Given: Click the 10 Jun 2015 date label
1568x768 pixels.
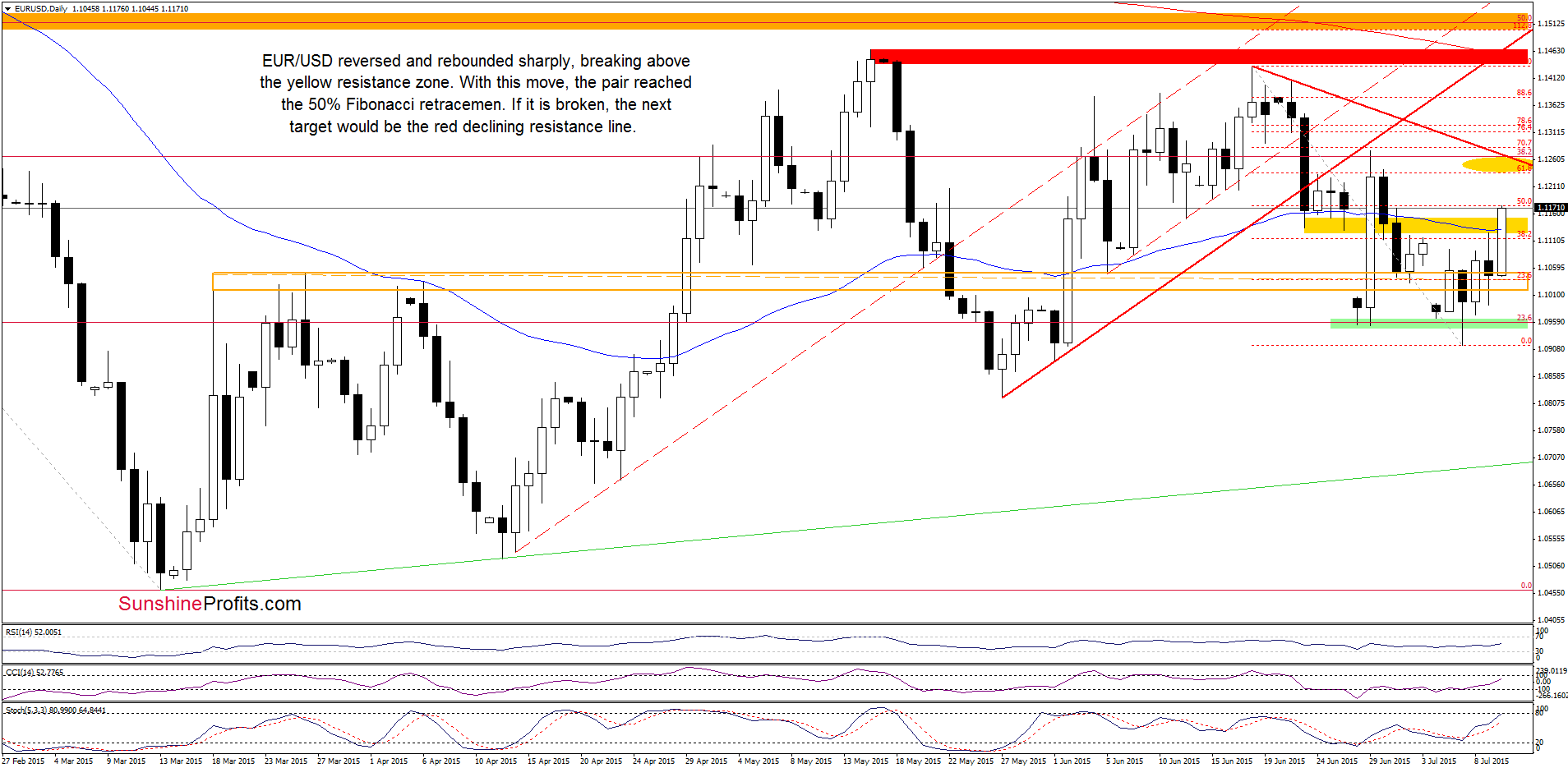Looking at the screenshot, I should [x=1180, y=761].
